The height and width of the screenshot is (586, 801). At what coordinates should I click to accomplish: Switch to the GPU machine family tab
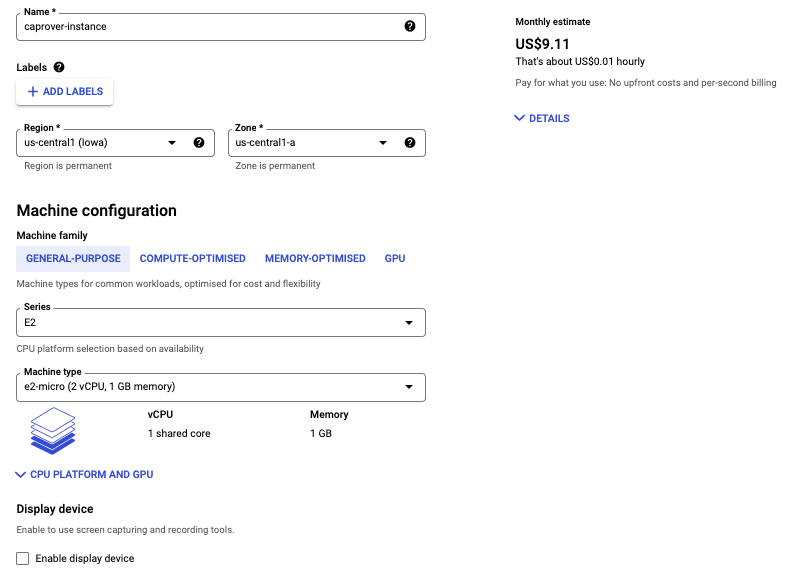pos(394,258)
